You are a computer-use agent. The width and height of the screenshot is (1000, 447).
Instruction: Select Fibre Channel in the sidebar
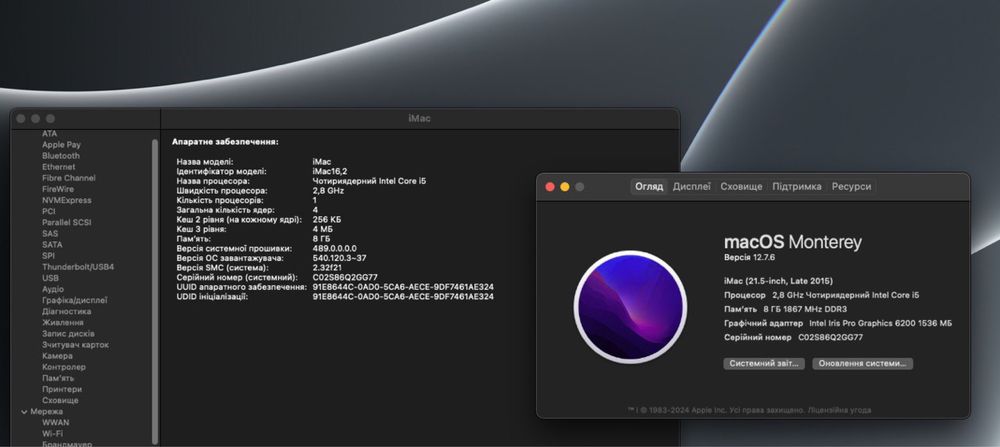pyautogui.click(x=69, y=178)
